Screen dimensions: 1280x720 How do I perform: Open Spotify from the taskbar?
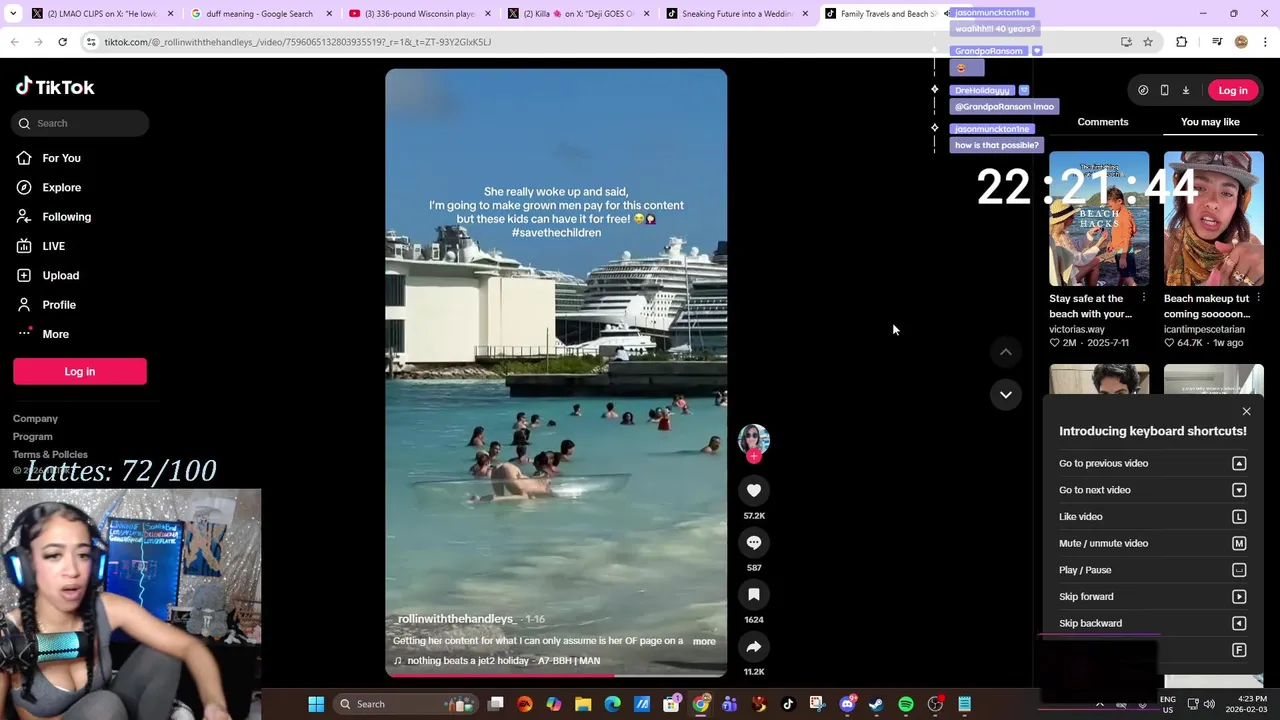(906, 704)
